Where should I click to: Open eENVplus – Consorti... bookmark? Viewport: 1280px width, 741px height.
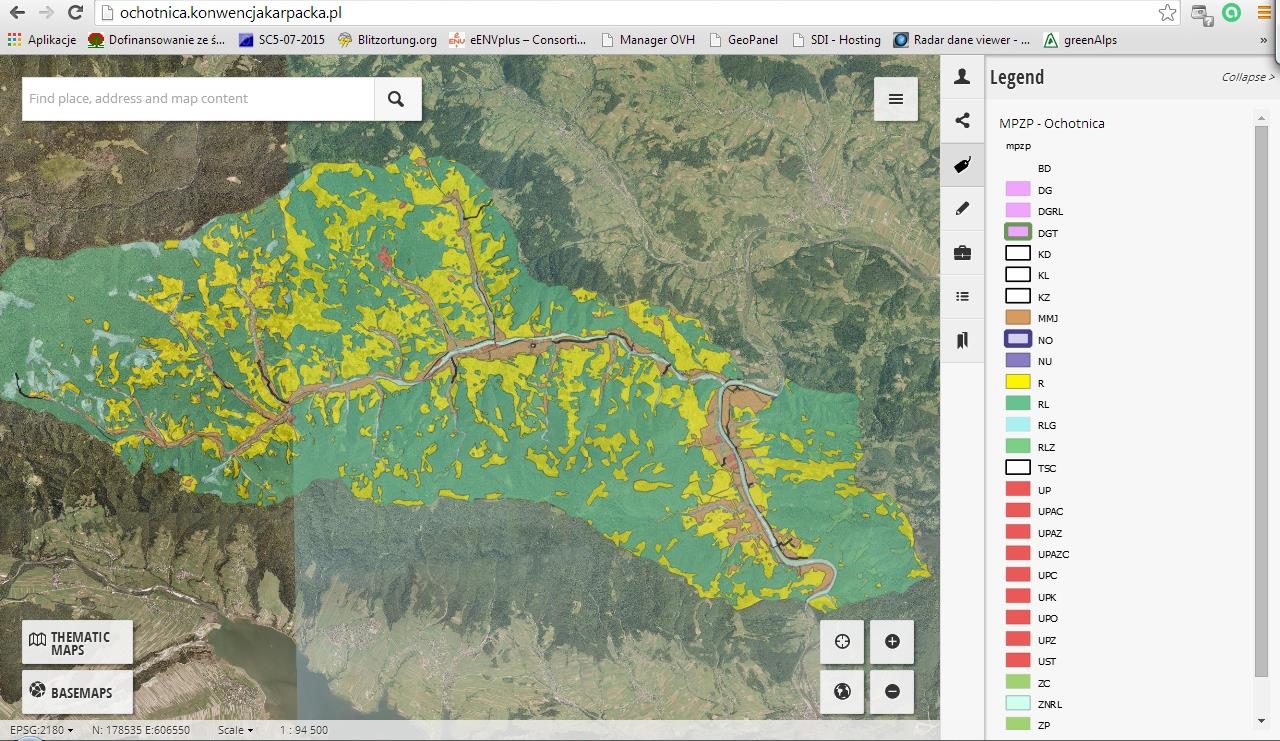pyautogui.click(x=517, y=40)
